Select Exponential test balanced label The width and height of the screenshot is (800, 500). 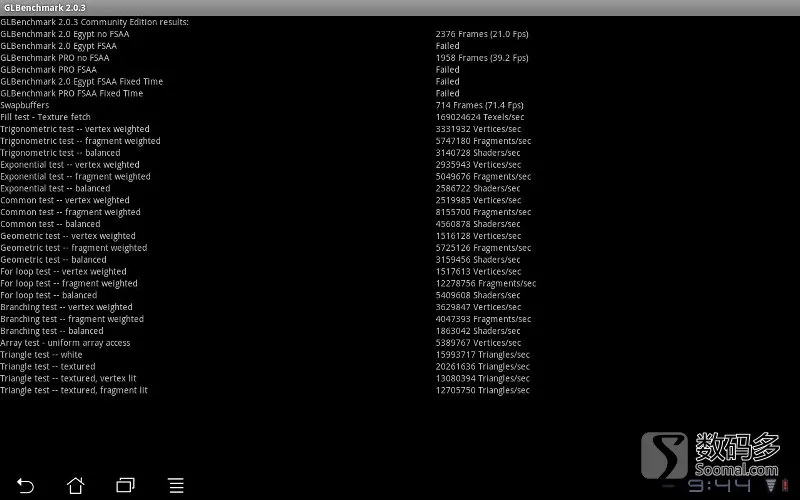[x=55, y=188]
